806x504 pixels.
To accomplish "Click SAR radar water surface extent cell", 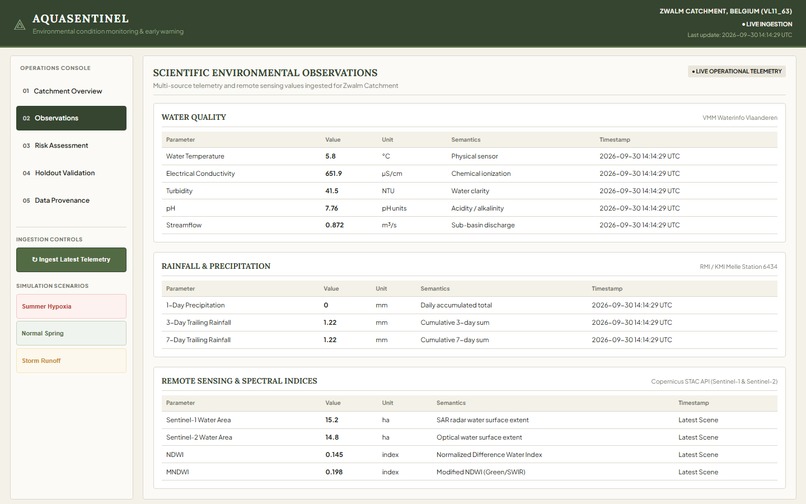I will [482, 420].
